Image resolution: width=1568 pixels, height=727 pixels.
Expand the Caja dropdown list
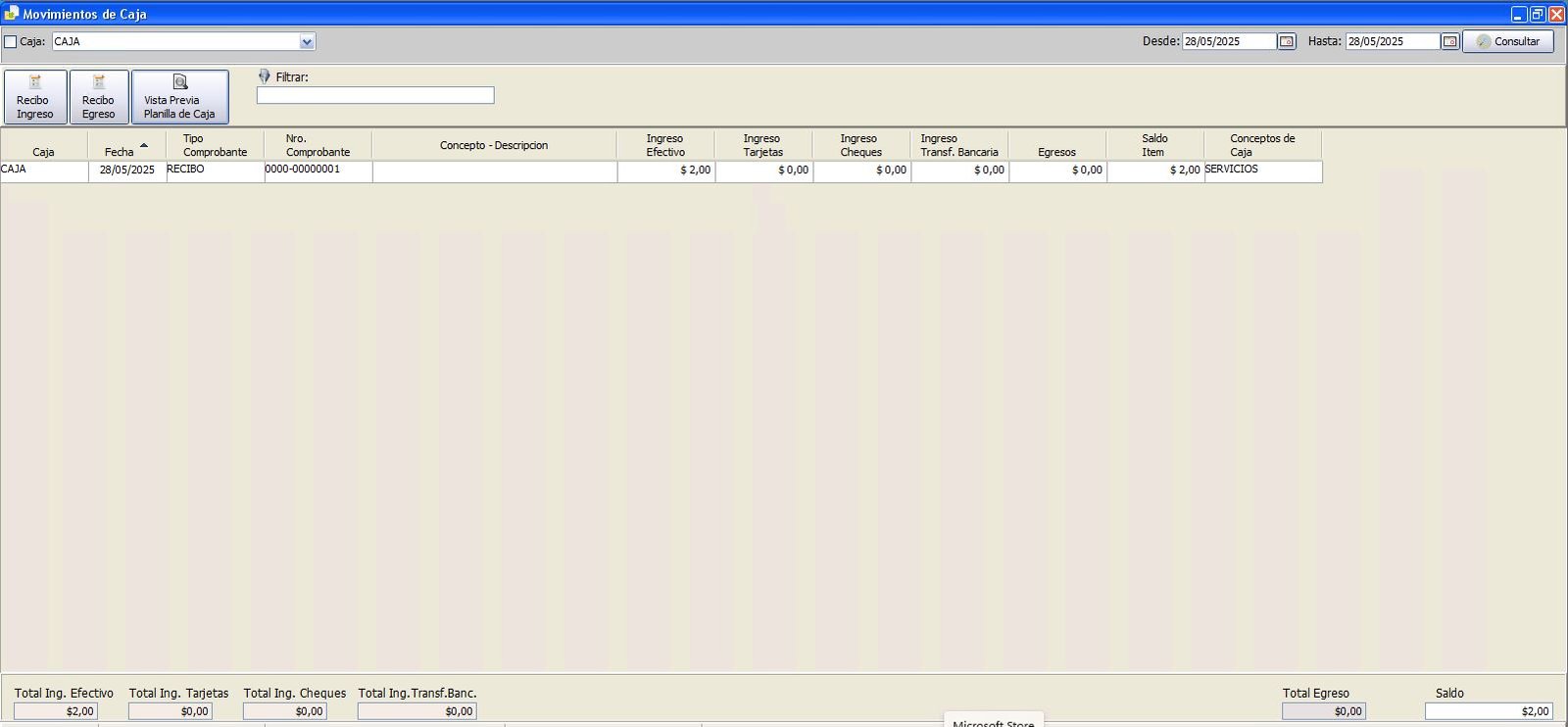pyautogui.click(x=307, y=42)
